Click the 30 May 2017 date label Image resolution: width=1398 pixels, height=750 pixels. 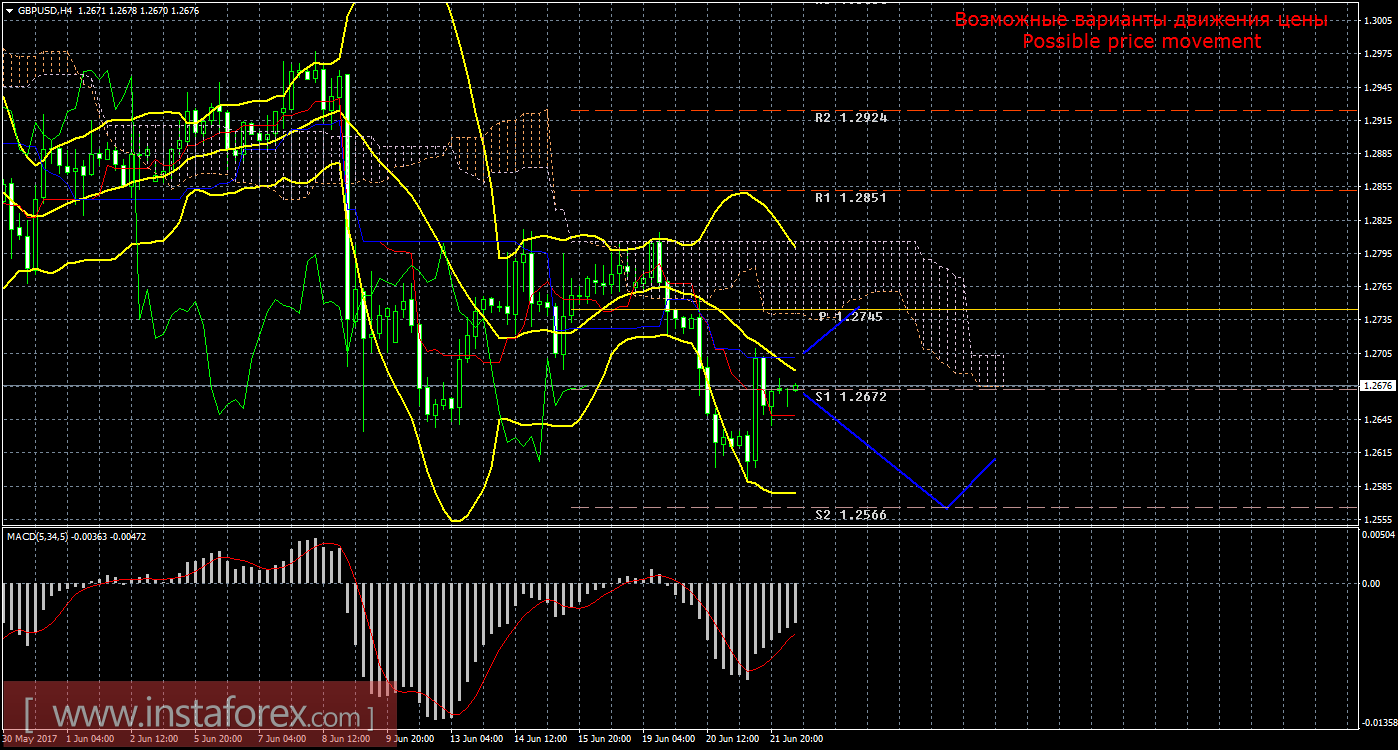pyautogui.click(x=31, y=739)
